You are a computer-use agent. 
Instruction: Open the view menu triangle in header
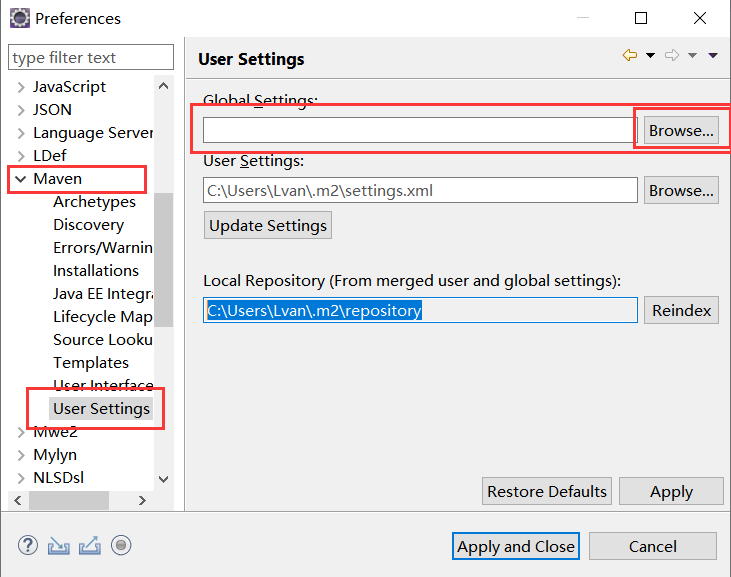click(713, 55)
